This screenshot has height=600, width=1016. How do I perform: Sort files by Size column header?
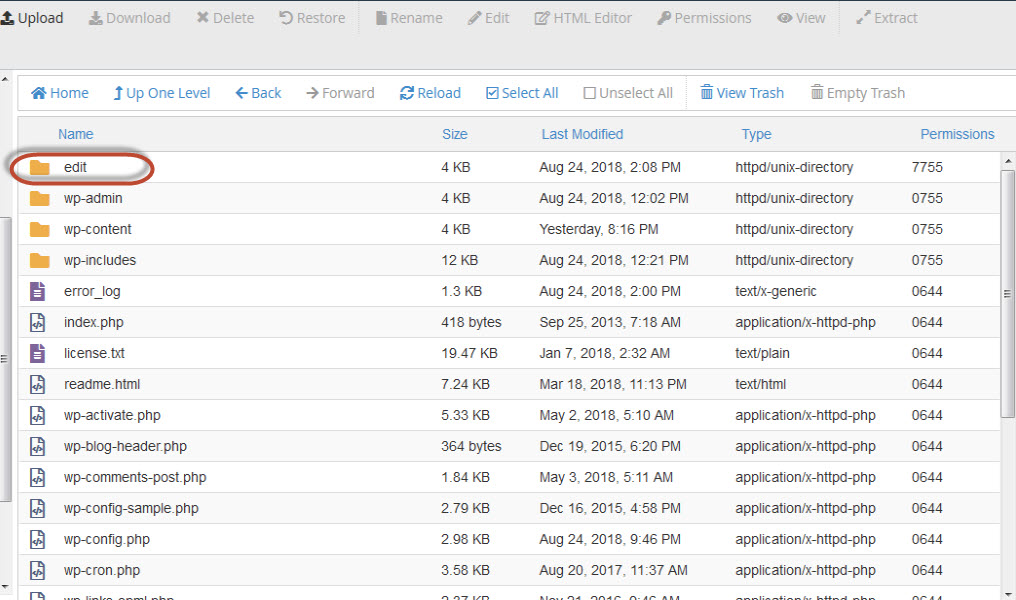click(454, 134)
